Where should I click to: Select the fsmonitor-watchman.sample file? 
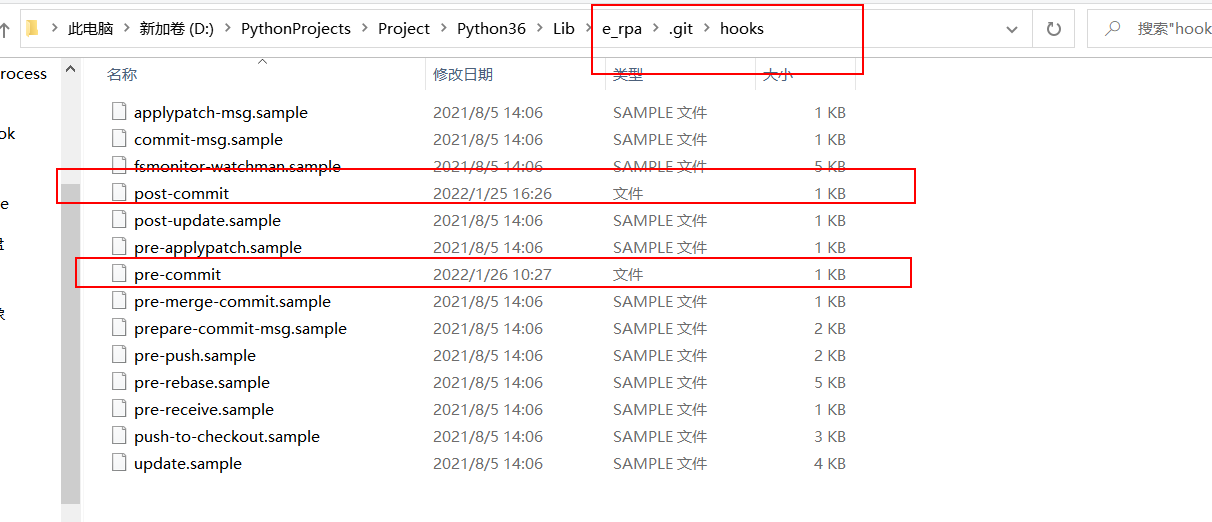pos(237,166)
